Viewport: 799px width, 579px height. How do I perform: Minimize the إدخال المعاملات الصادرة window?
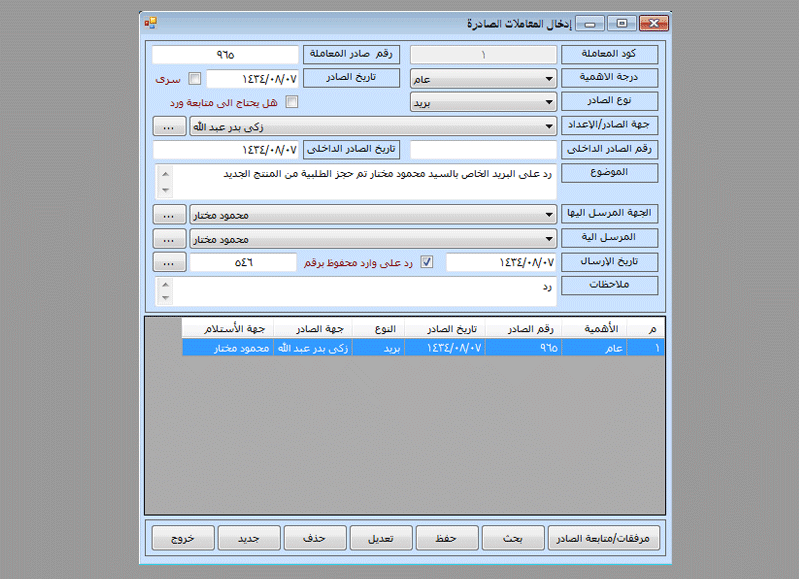coord(590,24)
